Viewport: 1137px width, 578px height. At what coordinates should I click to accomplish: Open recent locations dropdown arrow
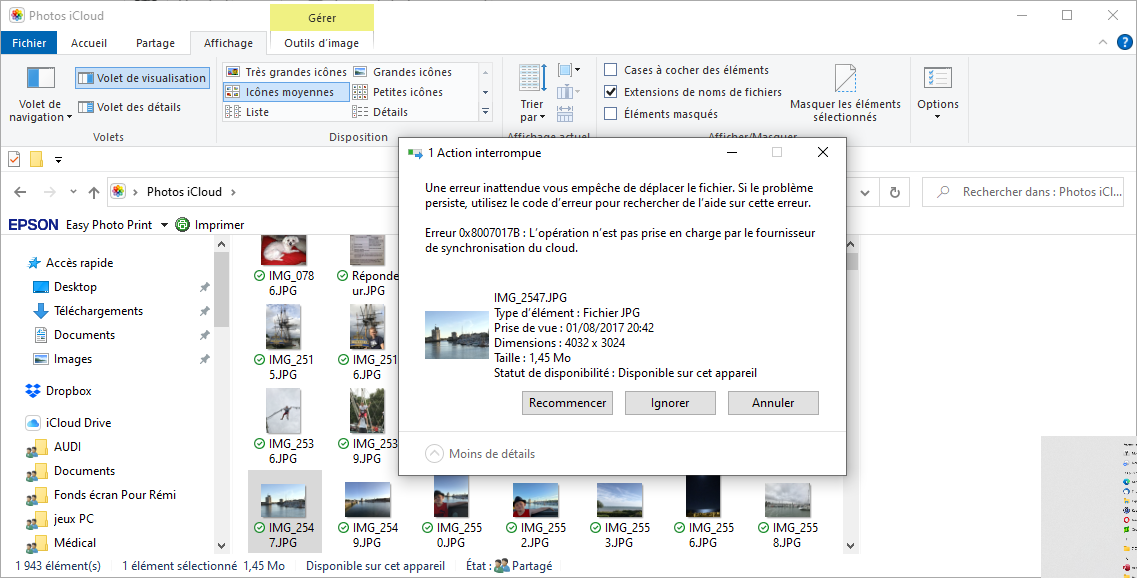tap(73, 192)
